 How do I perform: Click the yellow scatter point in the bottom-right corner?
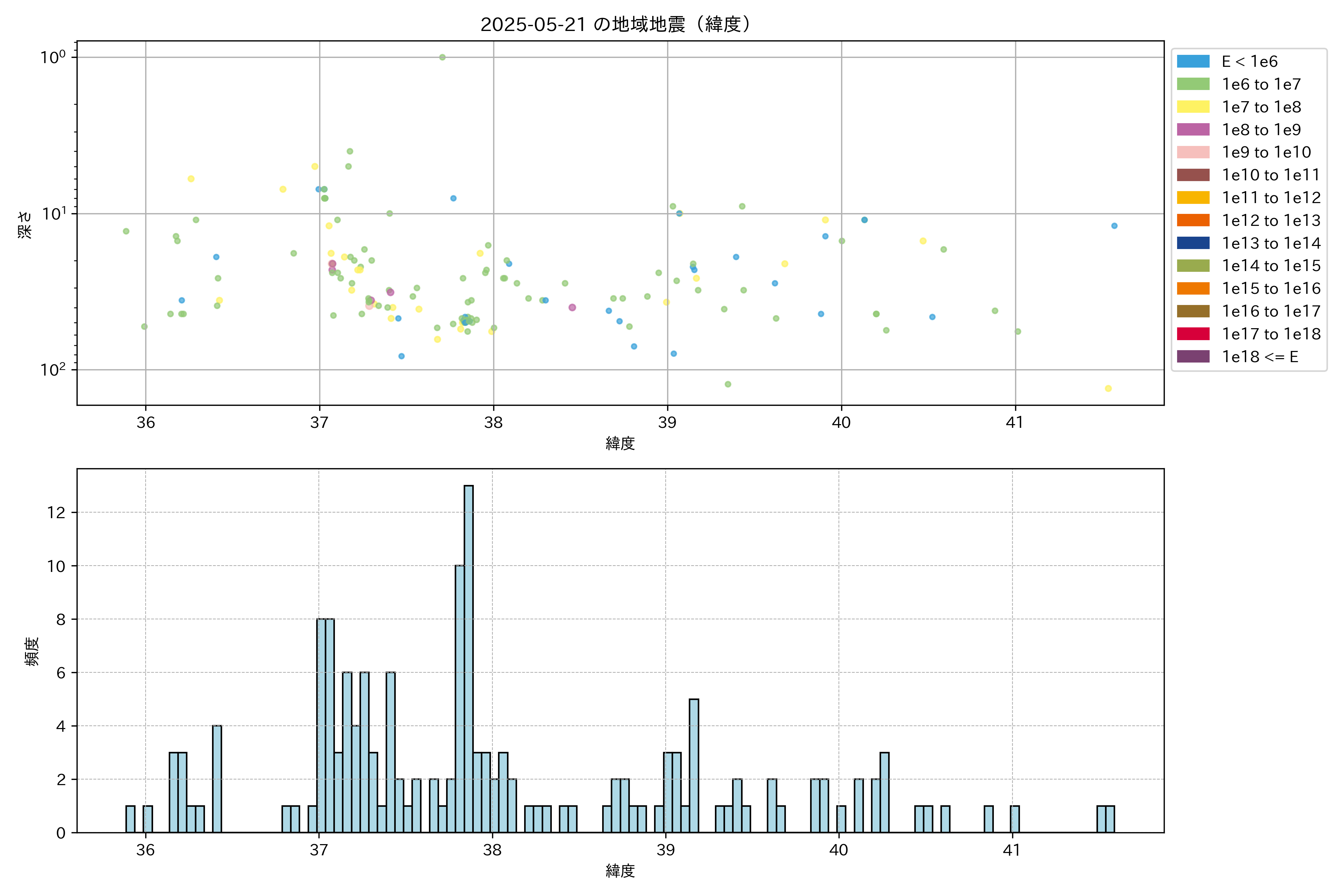coord(1108,389)
